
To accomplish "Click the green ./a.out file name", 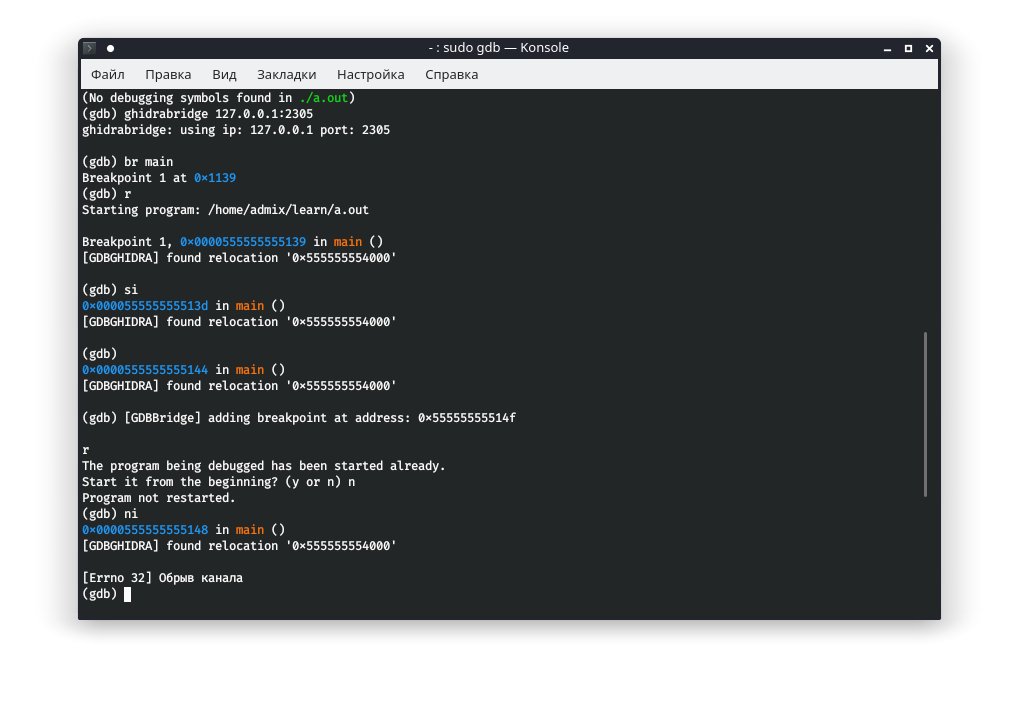I will click(324, 98).
